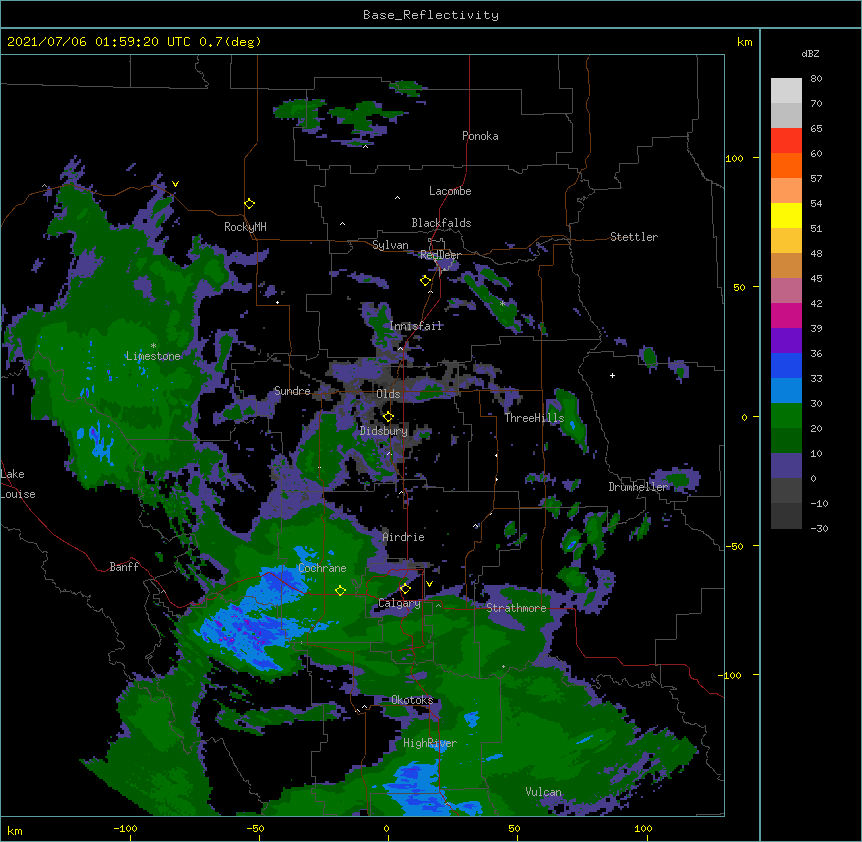Click the Calgary city label
862x842 pixels.
click(400, 603)
